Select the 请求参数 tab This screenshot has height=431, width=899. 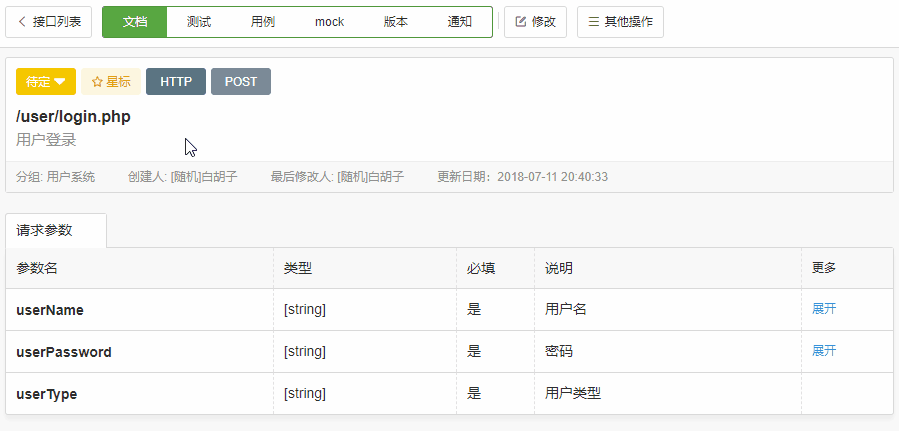point(45,230)
